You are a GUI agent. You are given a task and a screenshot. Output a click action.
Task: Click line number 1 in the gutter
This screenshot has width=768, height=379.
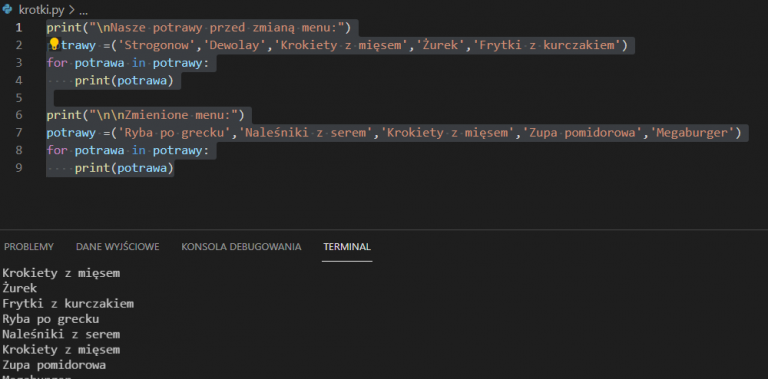pos(19,28)
